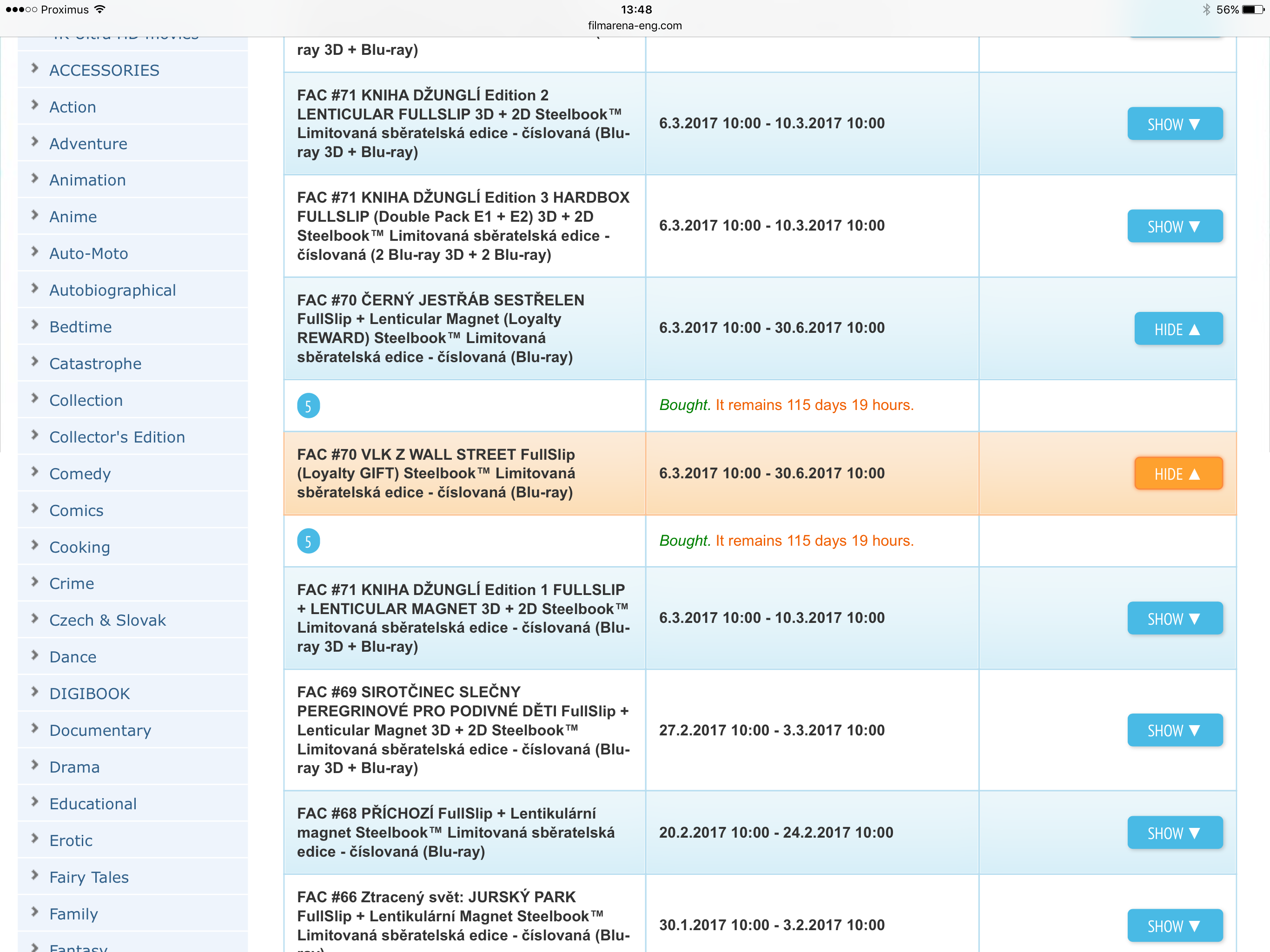This screenshot has height=952, width=1270.
Task: Click FAC #70 ČERNÝ JESTŘÁB SESTŘELEN title
Action: tap(441, 329)
